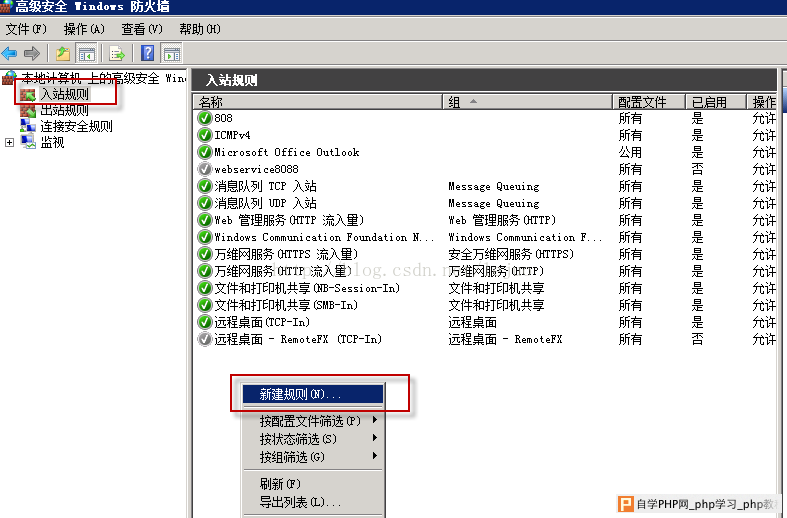Click the Up one level folder icon
The image size is (787, 518).
click(x=63, y=53)
